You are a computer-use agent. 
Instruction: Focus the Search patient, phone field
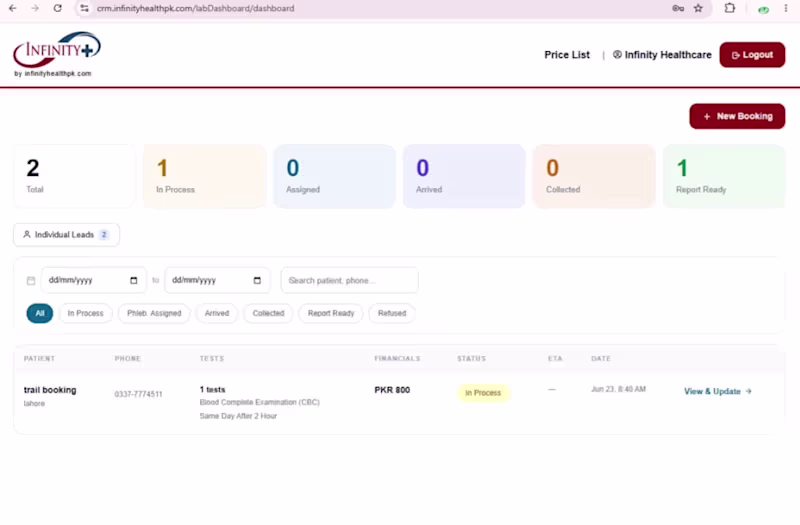(x=349, y=280)
